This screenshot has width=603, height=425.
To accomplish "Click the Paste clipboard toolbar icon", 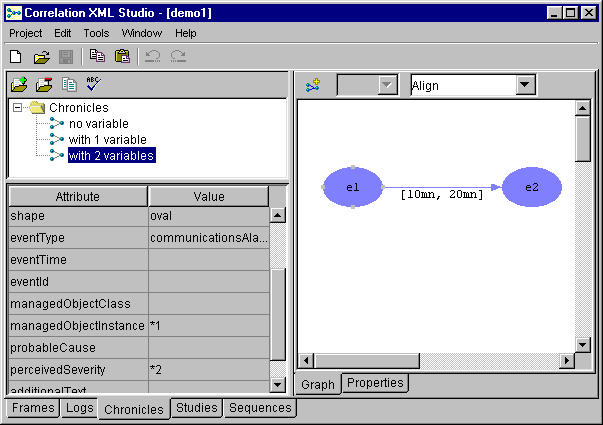I will click(x=119, y=57).
